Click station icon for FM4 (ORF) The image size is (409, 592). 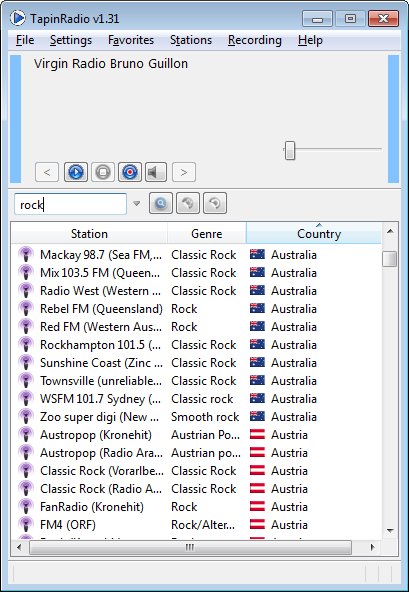(x=26, y=524)
